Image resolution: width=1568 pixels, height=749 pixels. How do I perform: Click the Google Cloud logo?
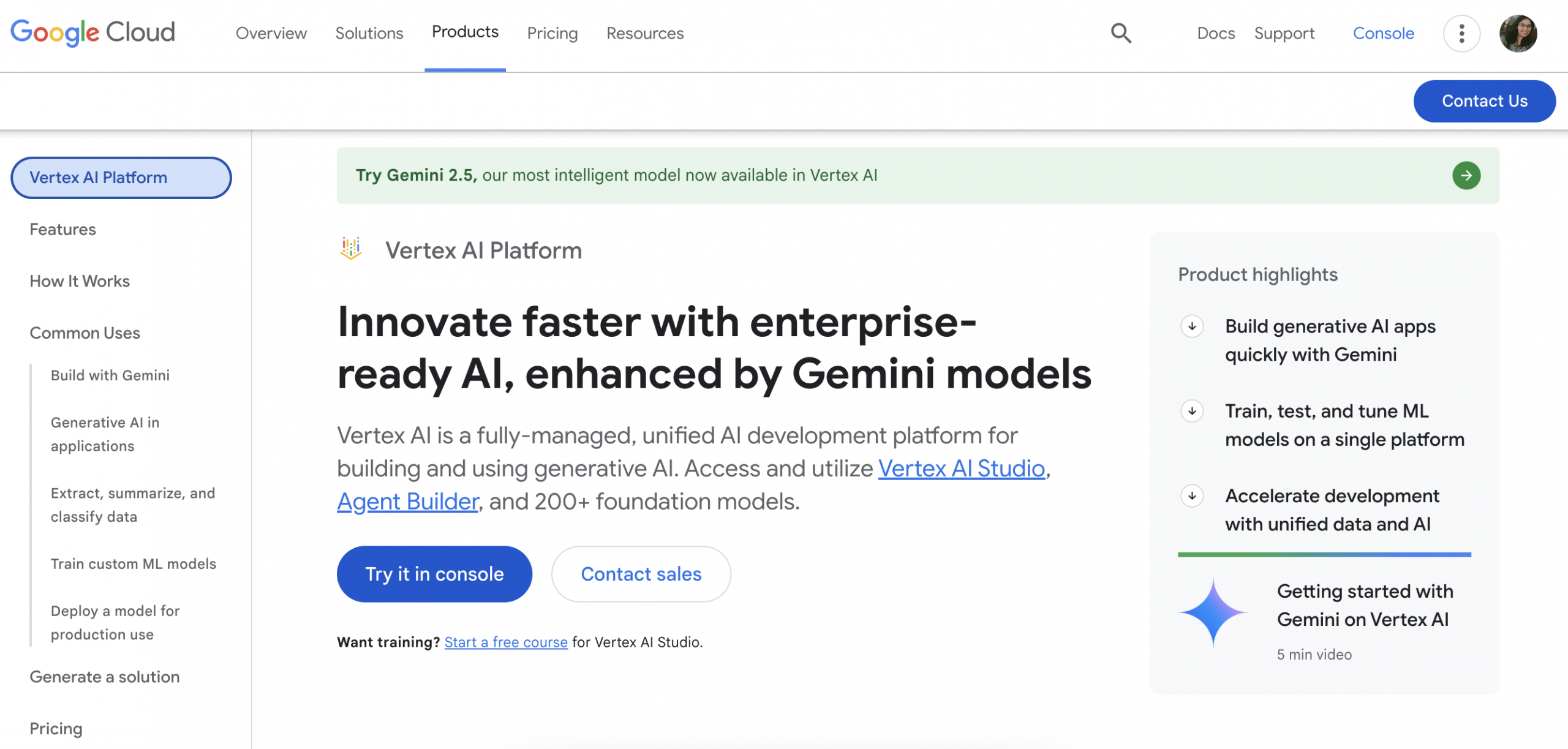92,32
